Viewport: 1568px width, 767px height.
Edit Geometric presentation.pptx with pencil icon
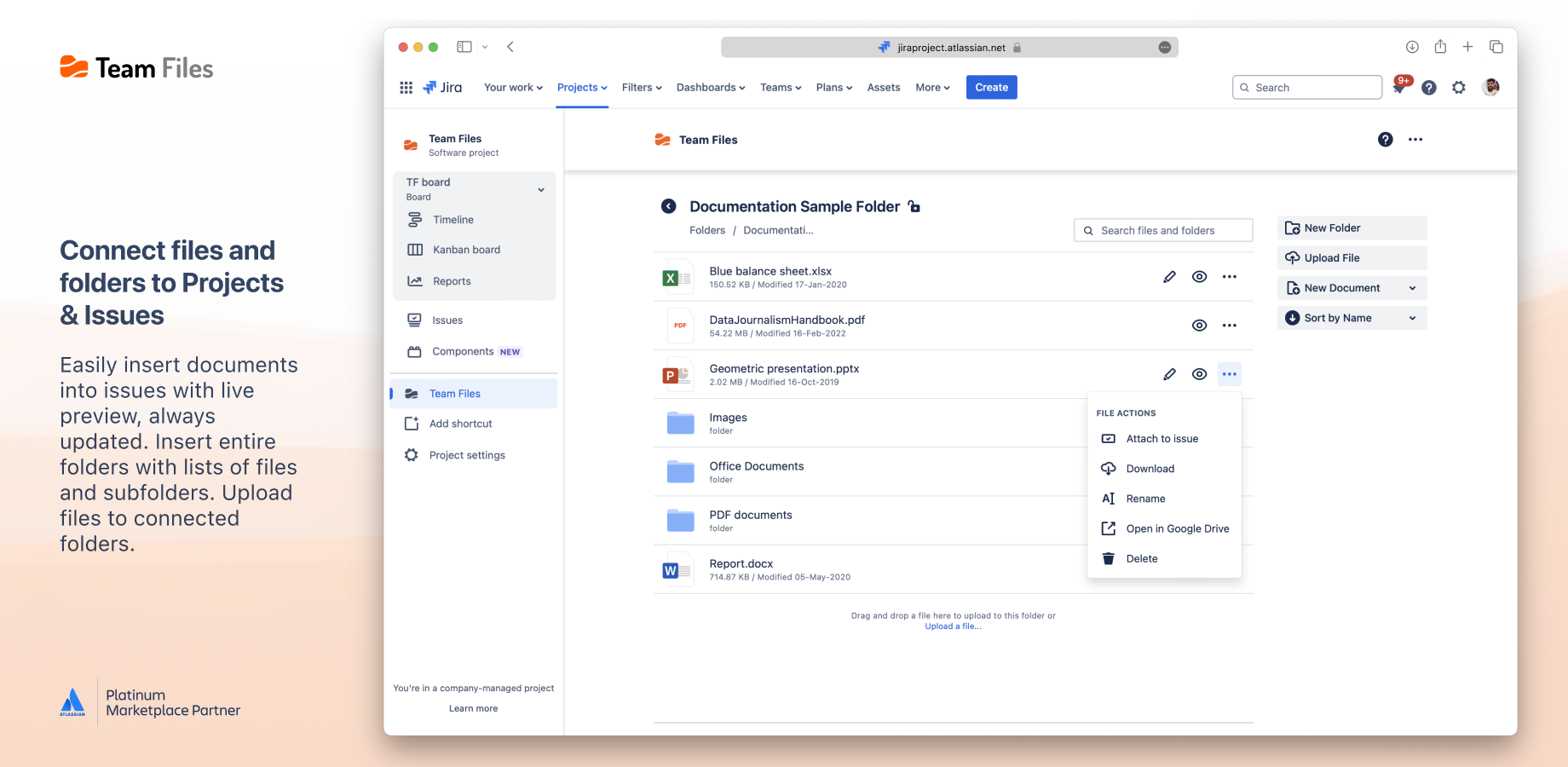1169,374
